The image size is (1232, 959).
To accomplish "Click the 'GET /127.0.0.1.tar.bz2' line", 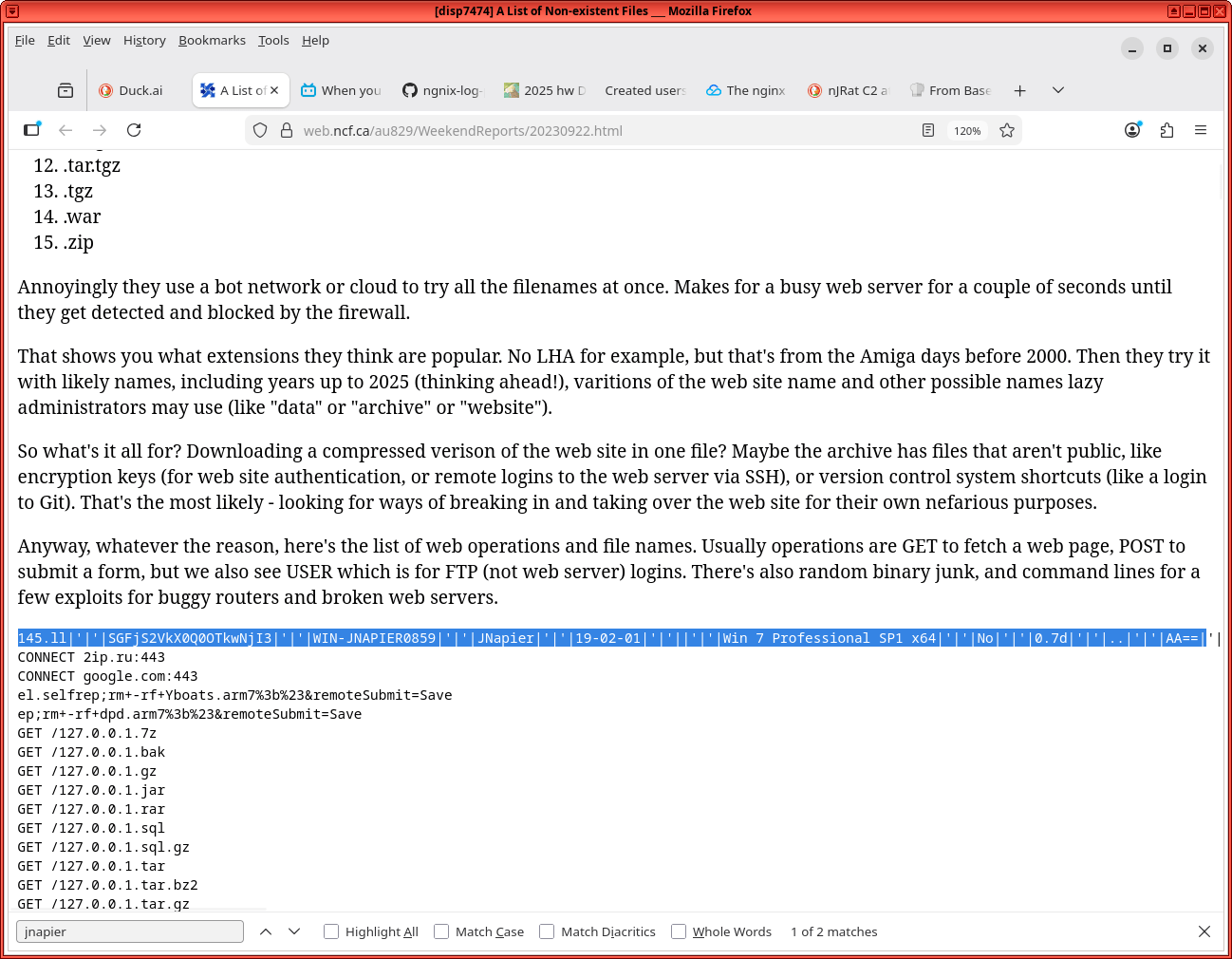I will 107,885.
